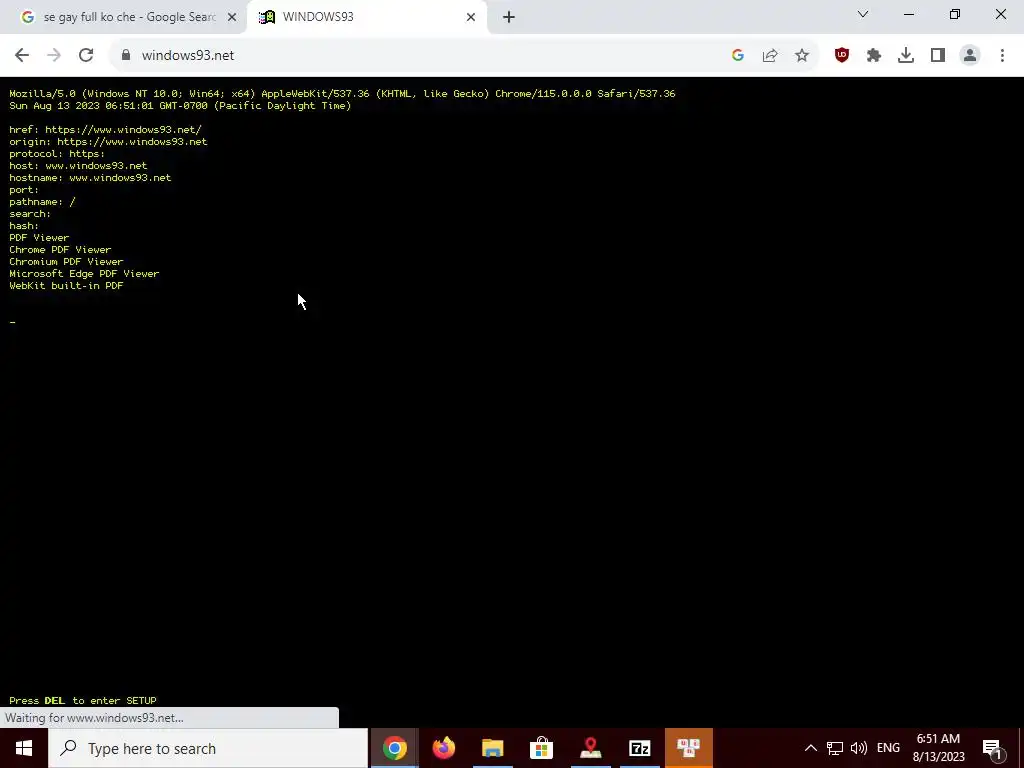Expand the tab search dropdown
1024x768 pixels.
[x=863, y=14]
